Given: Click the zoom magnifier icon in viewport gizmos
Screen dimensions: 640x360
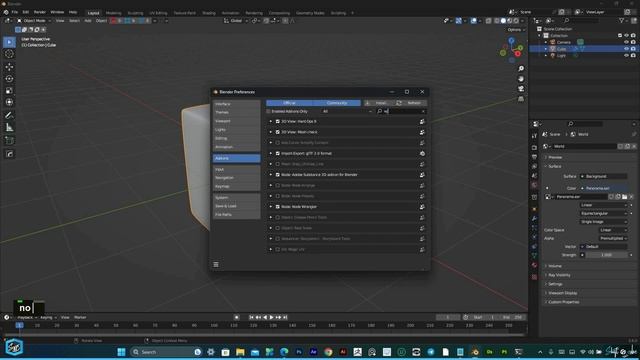Looking at the screenshot, I should coord(521,69).
